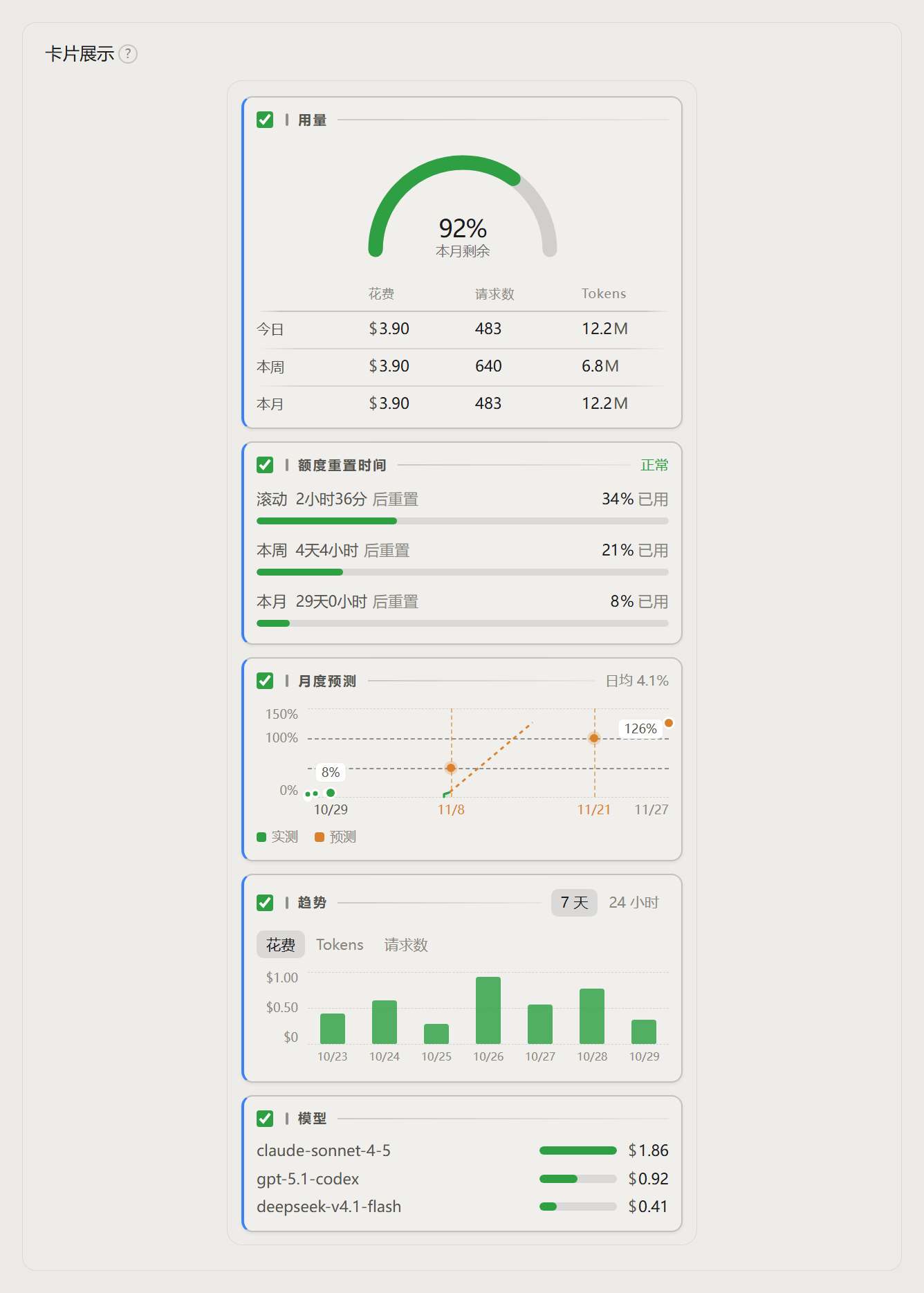Click the gpt-5.1-codex model name
The width and height of the screenshot is (924, 1293).
point(308,1179)
